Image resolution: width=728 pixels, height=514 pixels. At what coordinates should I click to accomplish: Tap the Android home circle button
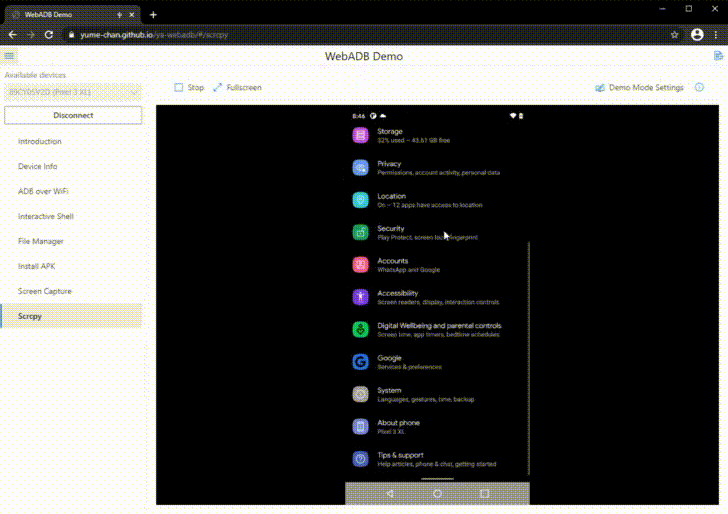pos(437,494)
